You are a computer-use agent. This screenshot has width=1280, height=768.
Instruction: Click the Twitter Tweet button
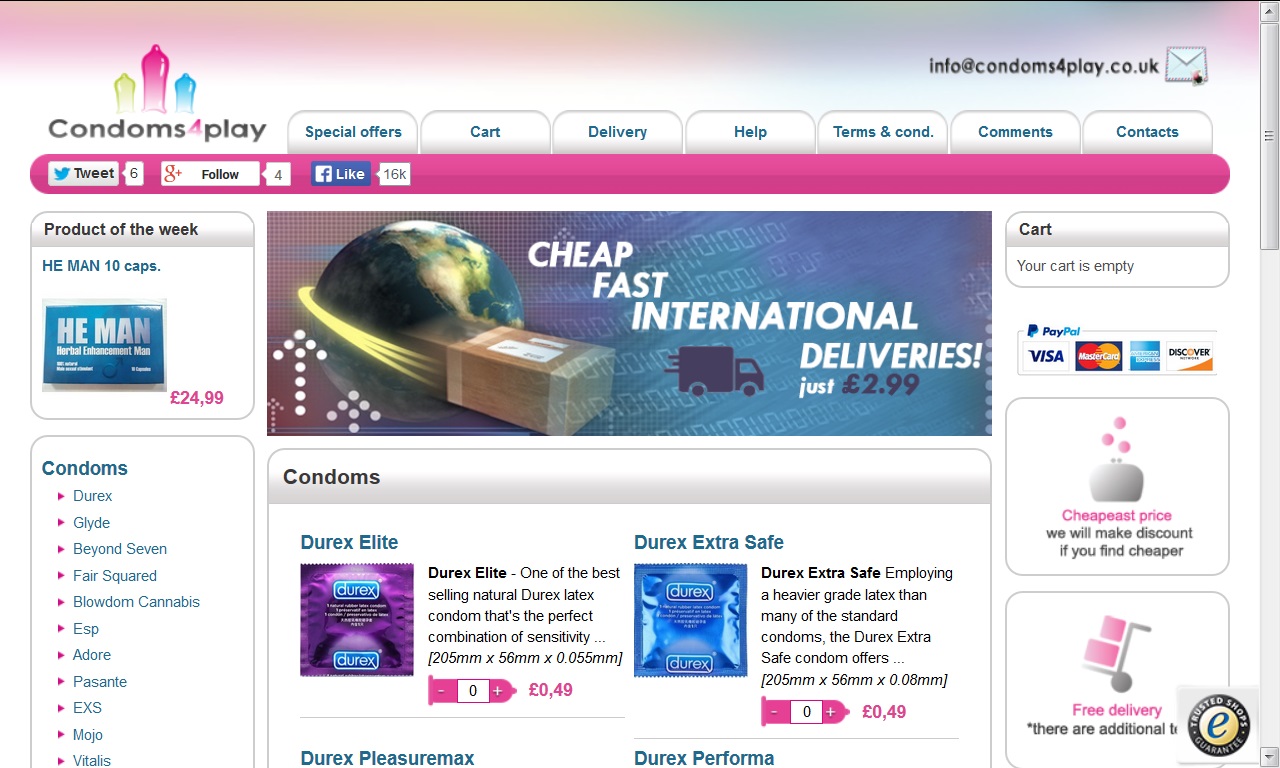tap(83, 174)
